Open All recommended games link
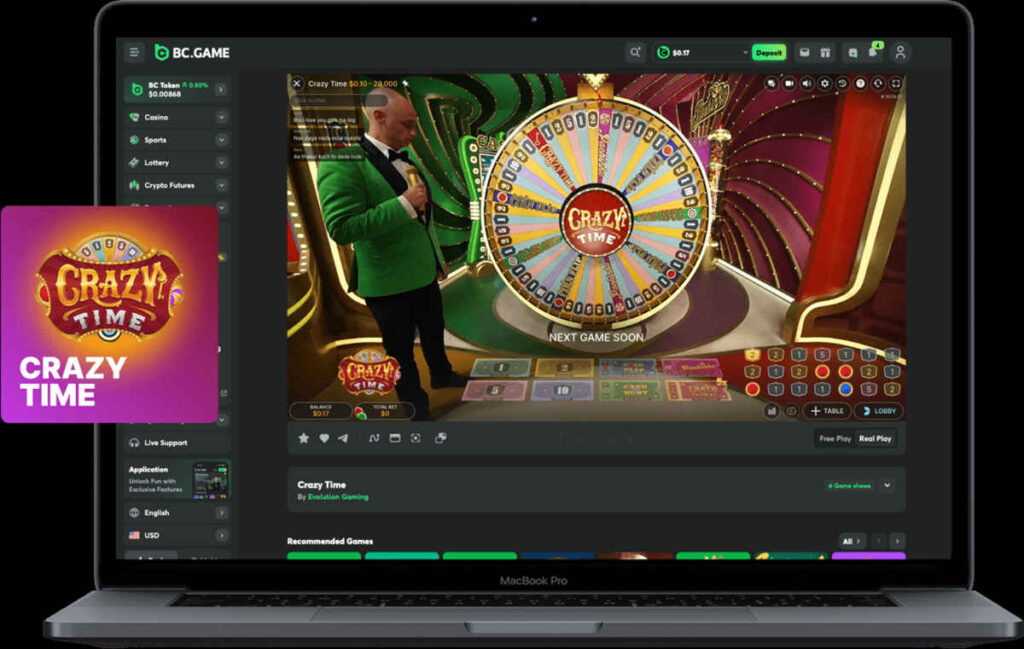The image size is (1024, 649). click(851, 541)
